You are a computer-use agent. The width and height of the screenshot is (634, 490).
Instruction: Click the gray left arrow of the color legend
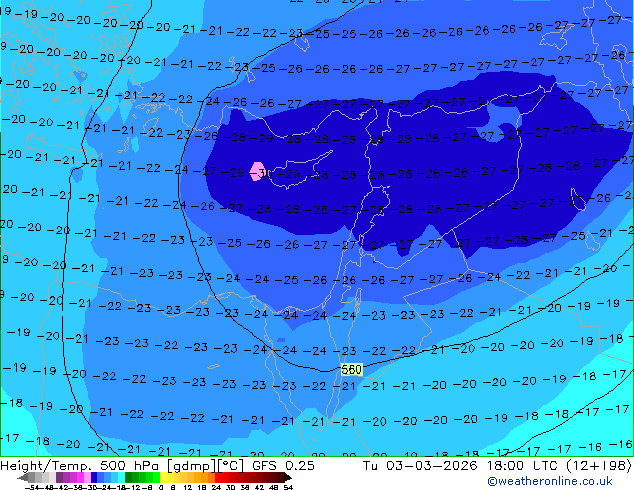pyautogui.click(x=22, y=478)
